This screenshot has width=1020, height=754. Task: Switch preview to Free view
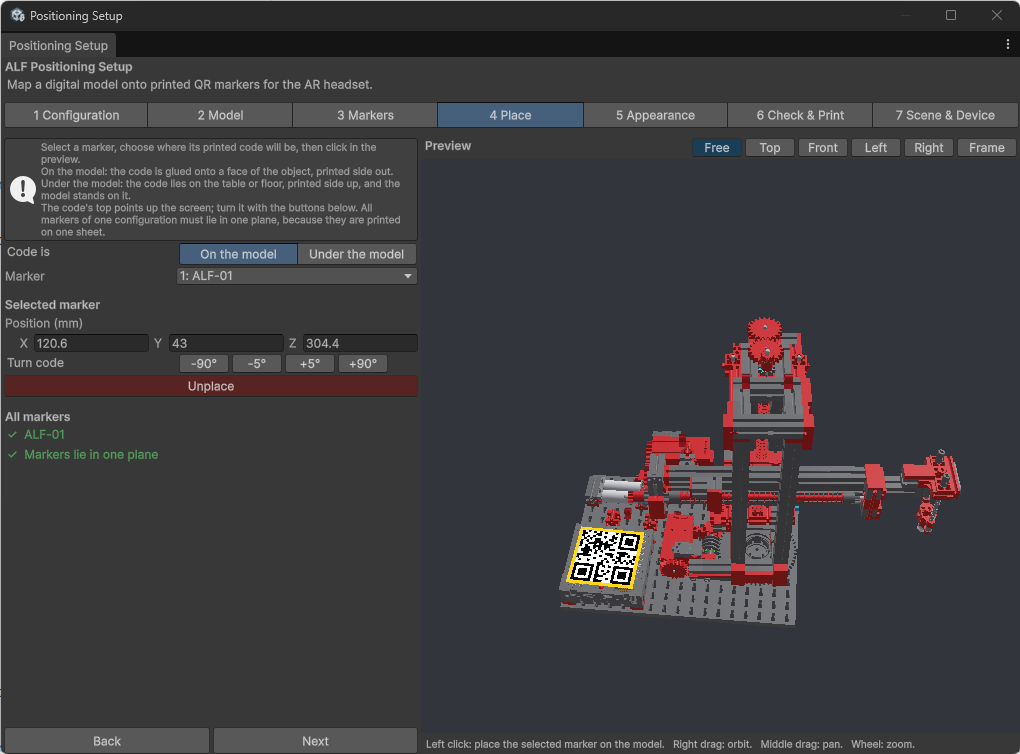717,148
